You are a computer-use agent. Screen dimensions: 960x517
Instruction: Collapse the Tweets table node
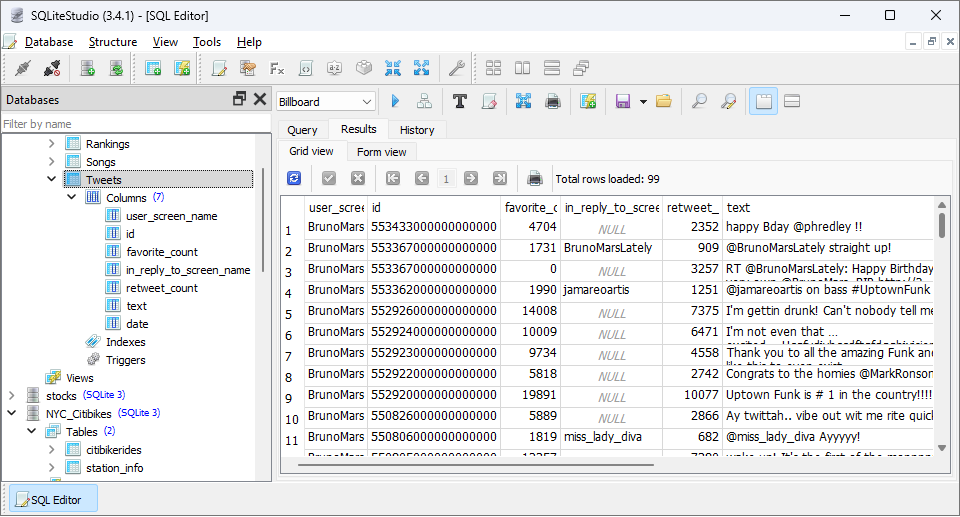coord(51,179)
